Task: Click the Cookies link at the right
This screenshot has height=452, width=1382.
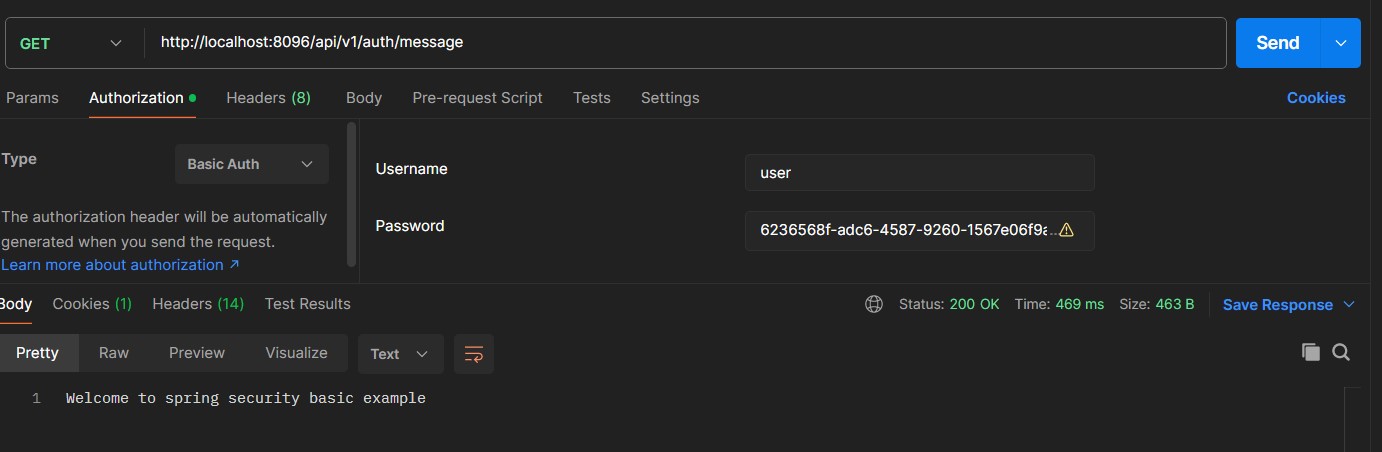Action: [x=1315, y=98]
